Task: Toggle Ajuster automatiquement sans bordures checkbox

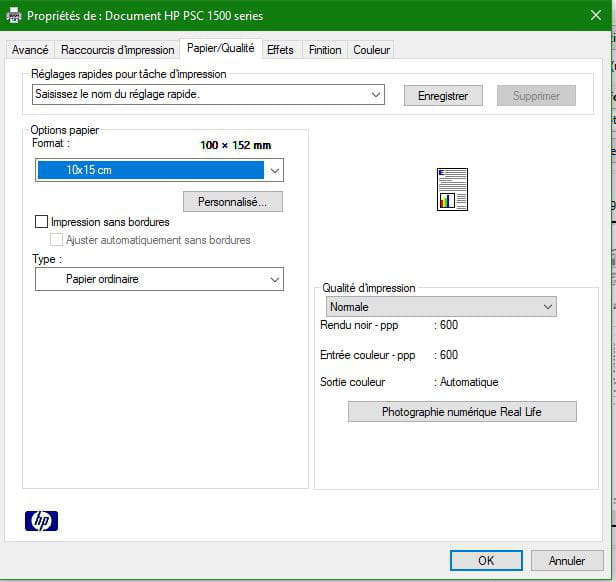Action: tap(56, 240)
